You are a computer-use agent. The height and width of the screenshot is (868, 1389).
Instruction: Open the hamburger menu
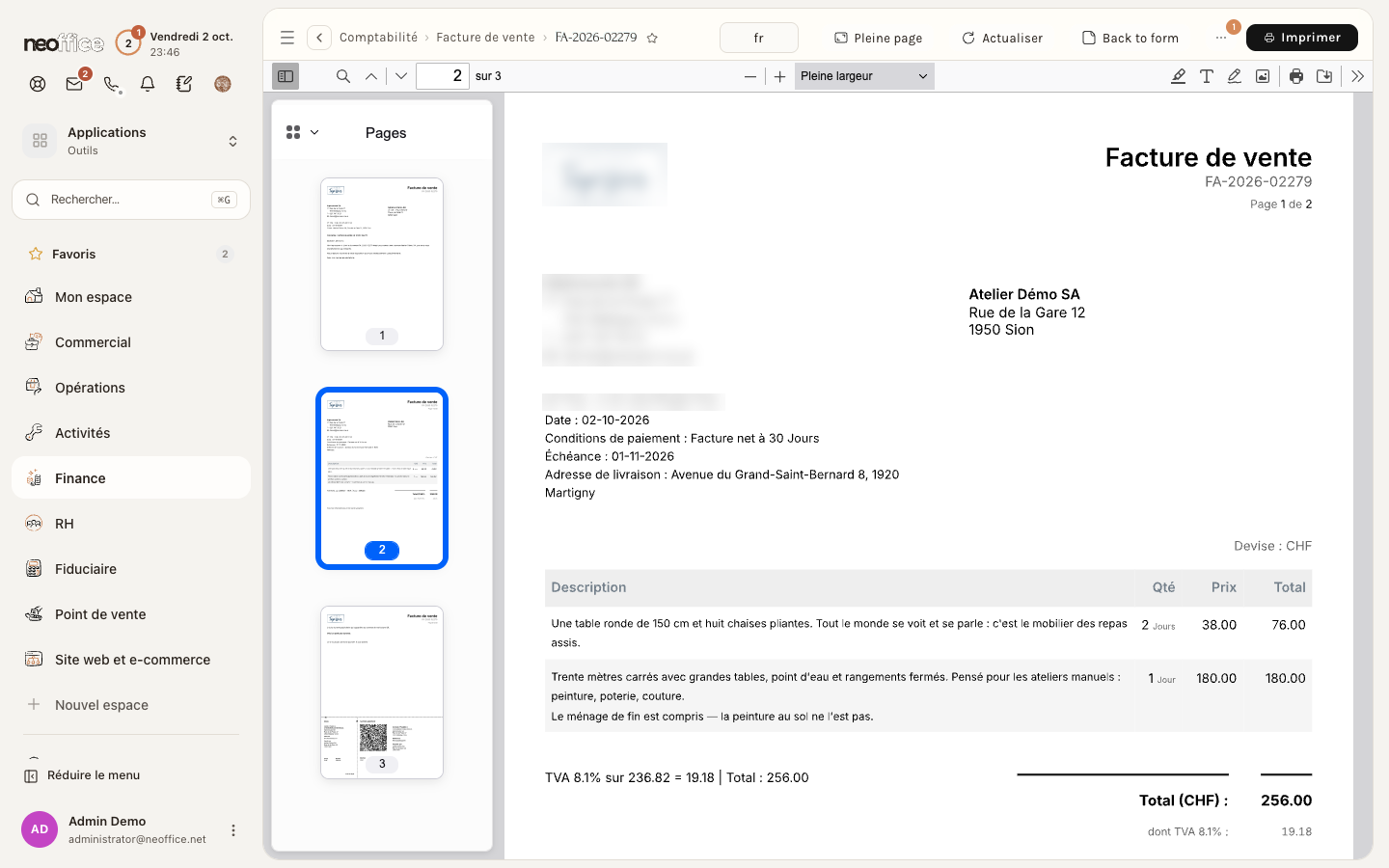pyautogui.click(x=287, y=38)
